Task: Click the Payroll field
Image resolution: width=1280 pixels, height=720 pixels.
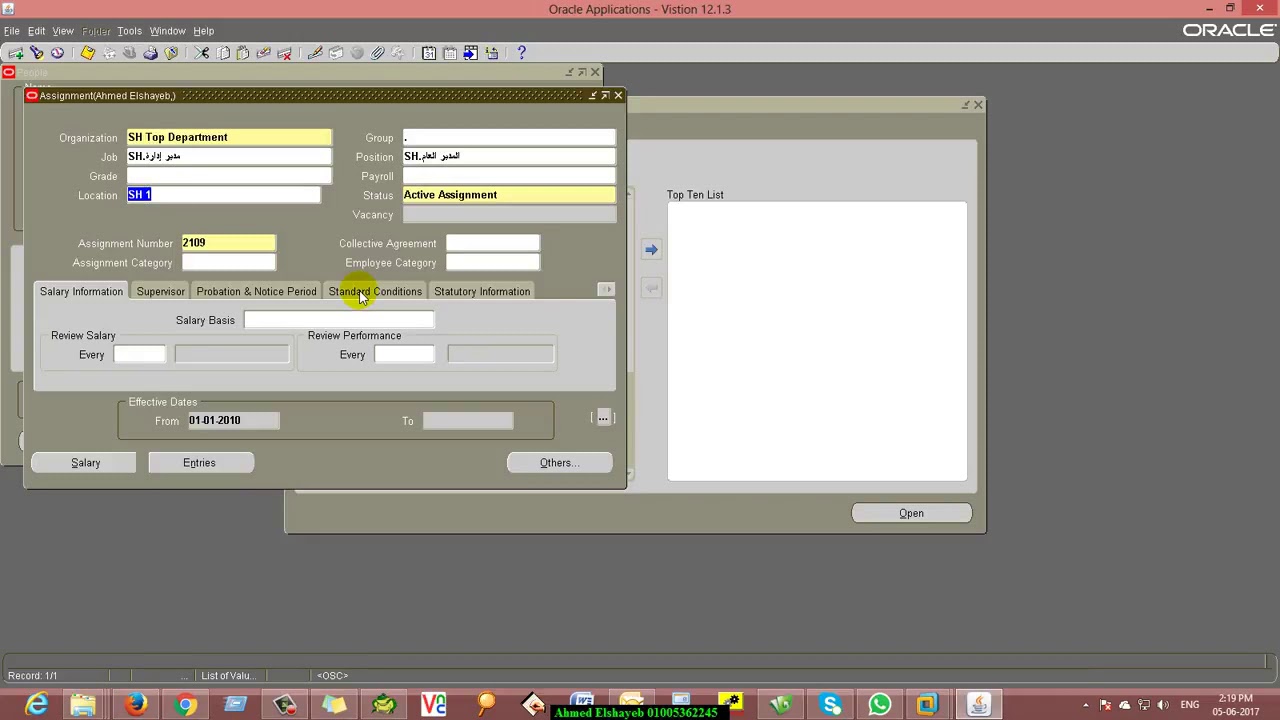Action: 509,176
